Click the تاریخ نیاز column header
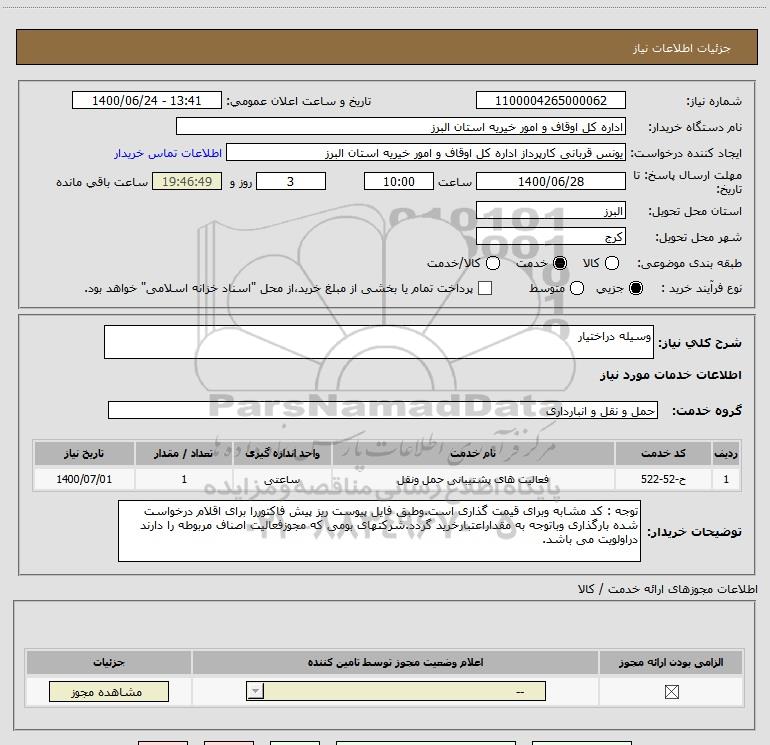770x745 pixels. tap(84, 453)
